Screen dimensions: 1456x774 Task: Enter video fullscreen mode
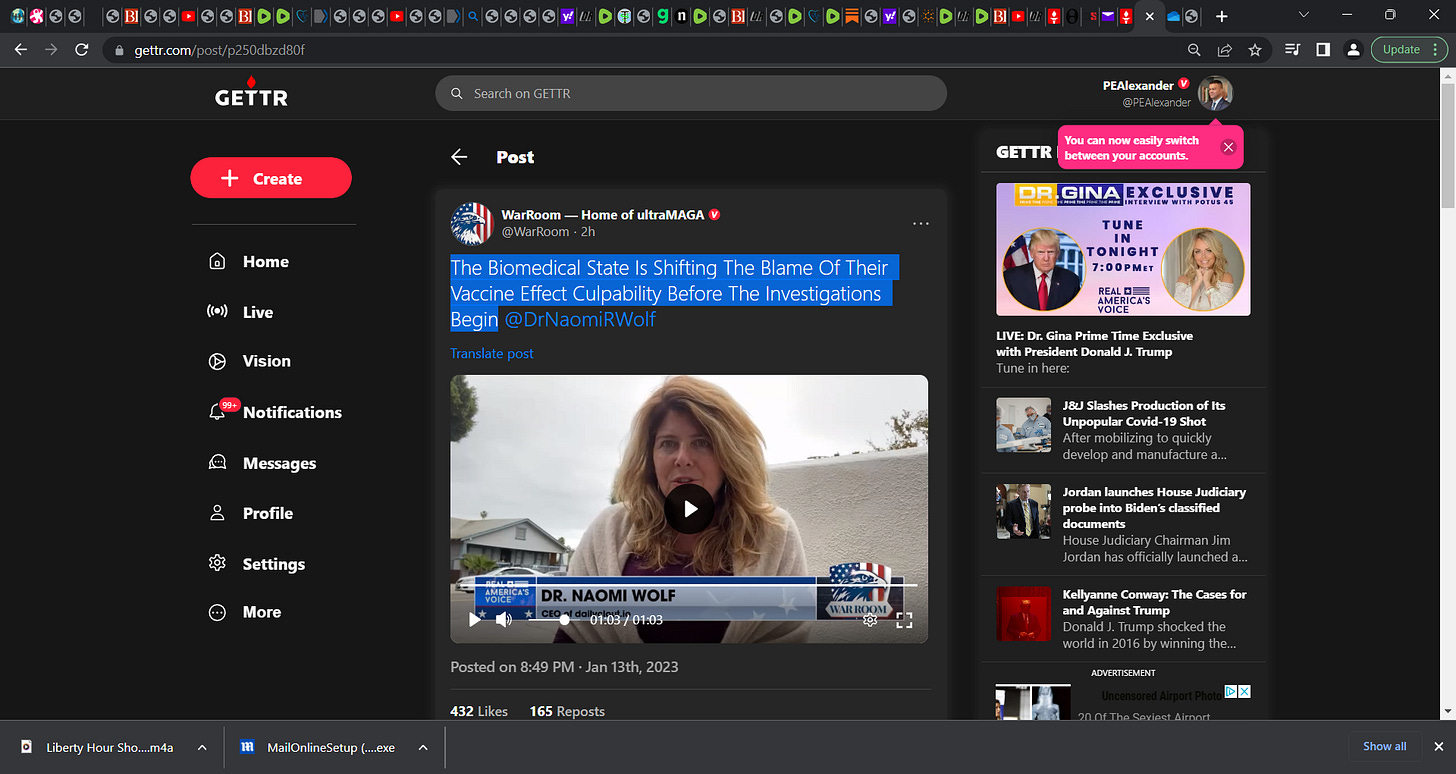pyautogui.click(x=904, y=620)
